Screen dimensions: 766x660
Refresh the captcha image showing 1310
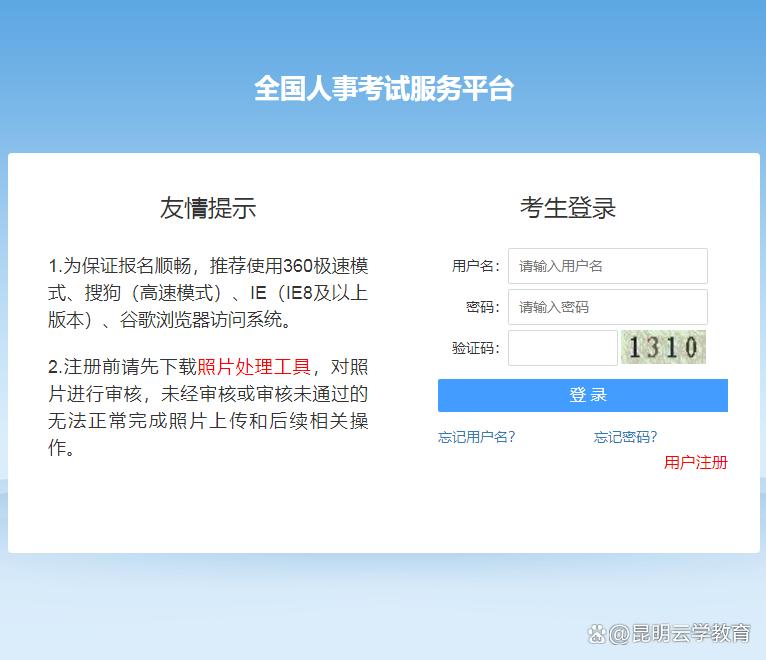[663, 347]
